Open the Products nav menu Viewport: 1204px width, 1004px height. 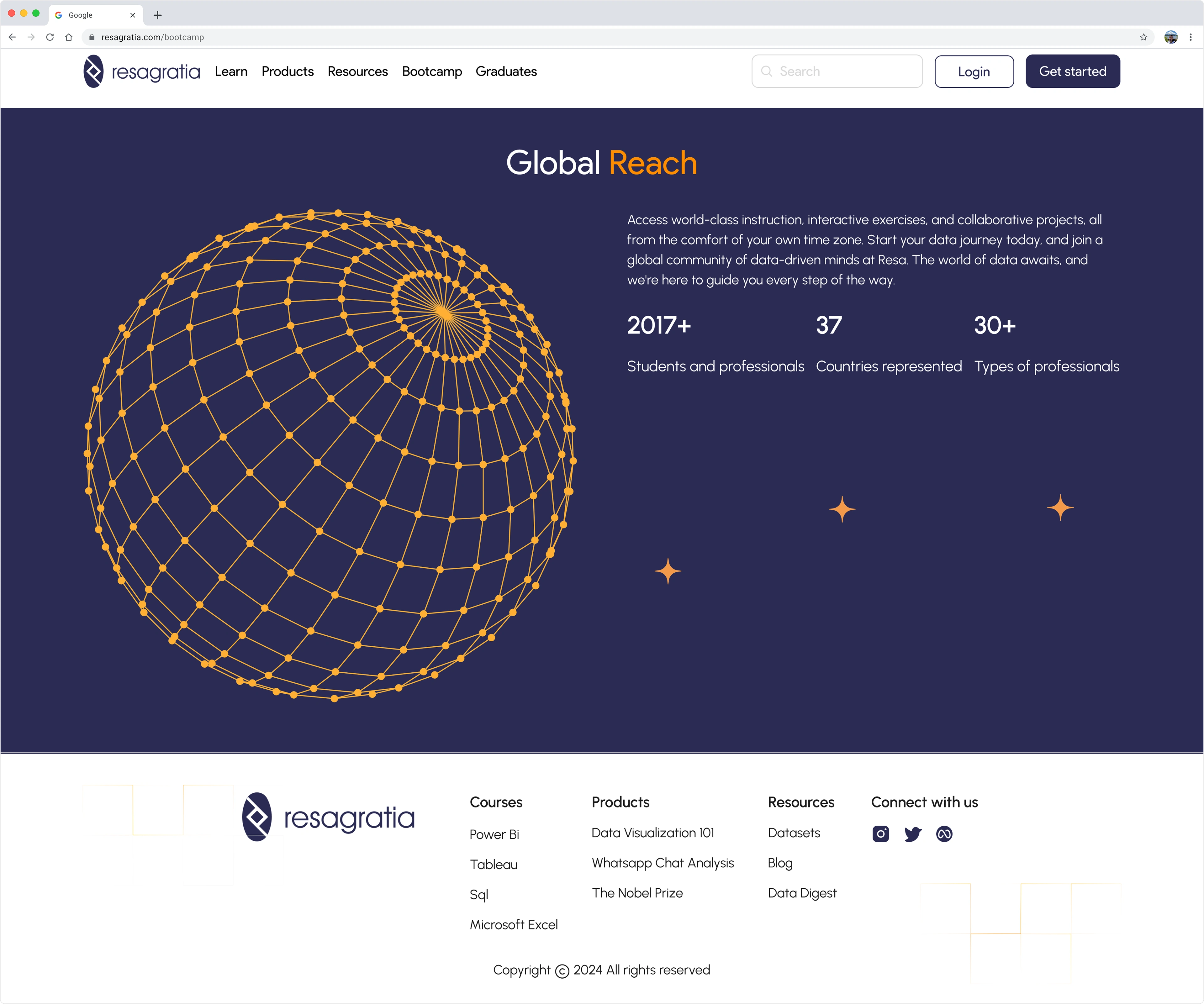(x=288, y=71)
